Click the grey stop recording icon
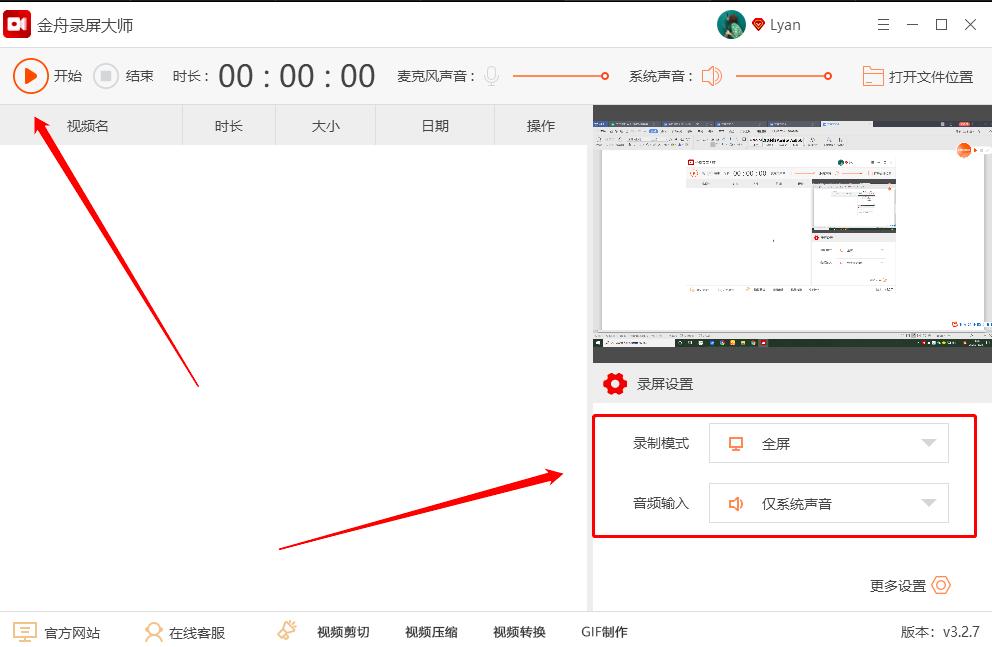The width and height of the screenshot is (992, 647). click(x=106, y=76)
